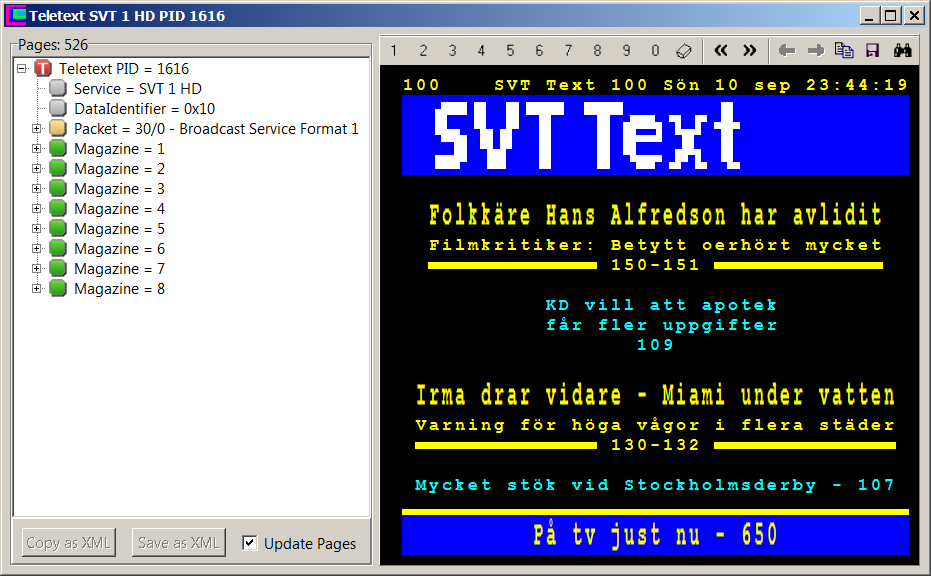931x576 pixels.
Task: Select the Magazine = 2 label
Action: (119, 169)
